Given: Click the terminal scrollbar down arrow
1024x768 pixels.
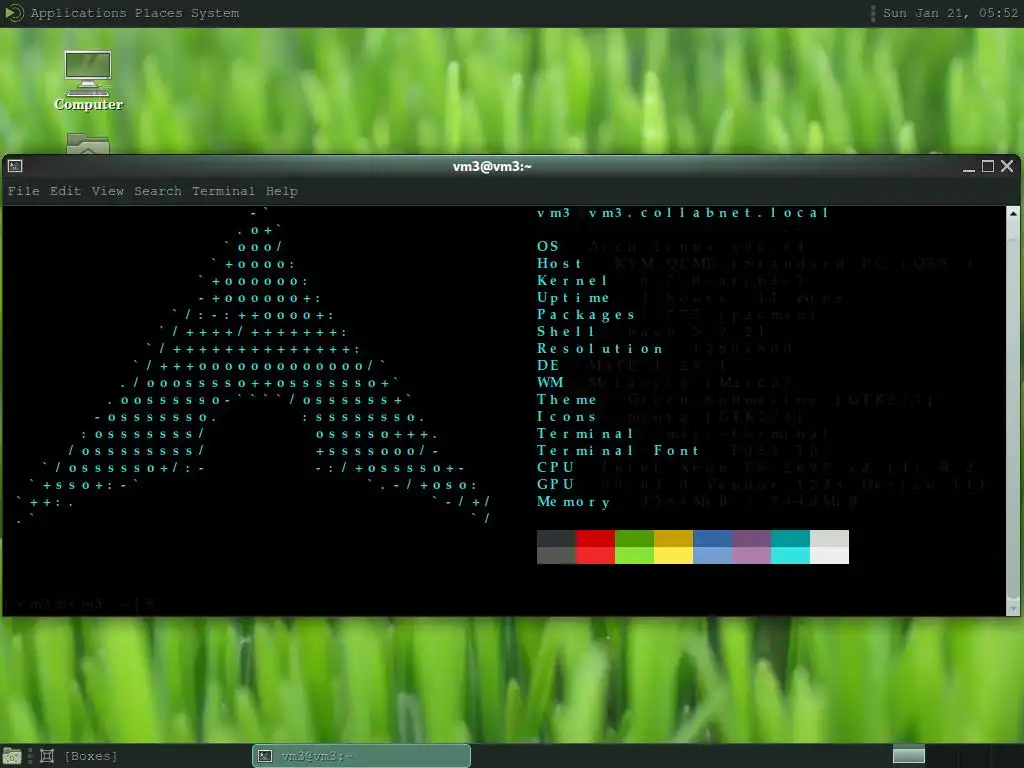Looking at the screenshot, I should click(x=1013, y=609).
